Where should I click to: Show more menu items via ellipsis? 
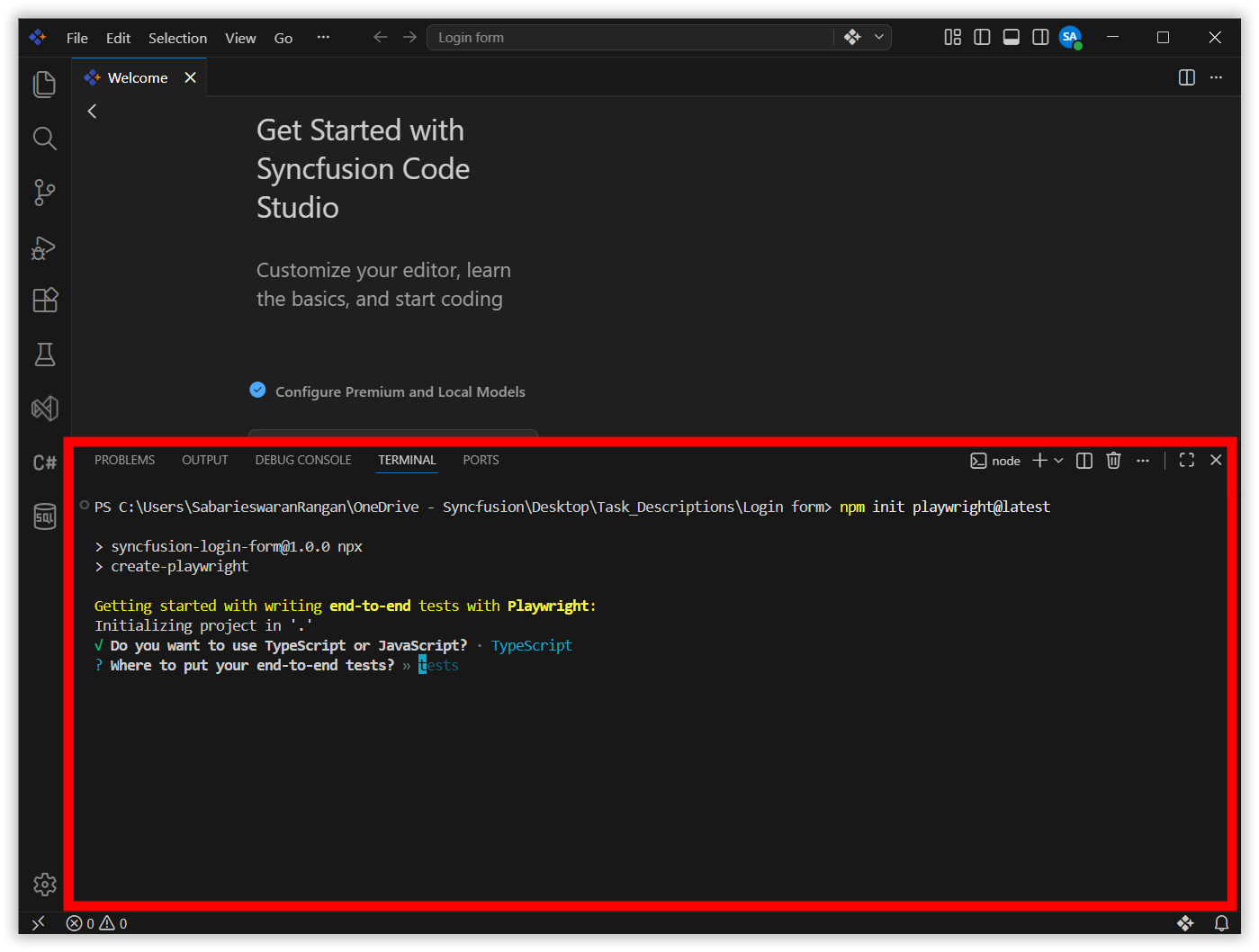pos(323,37)
